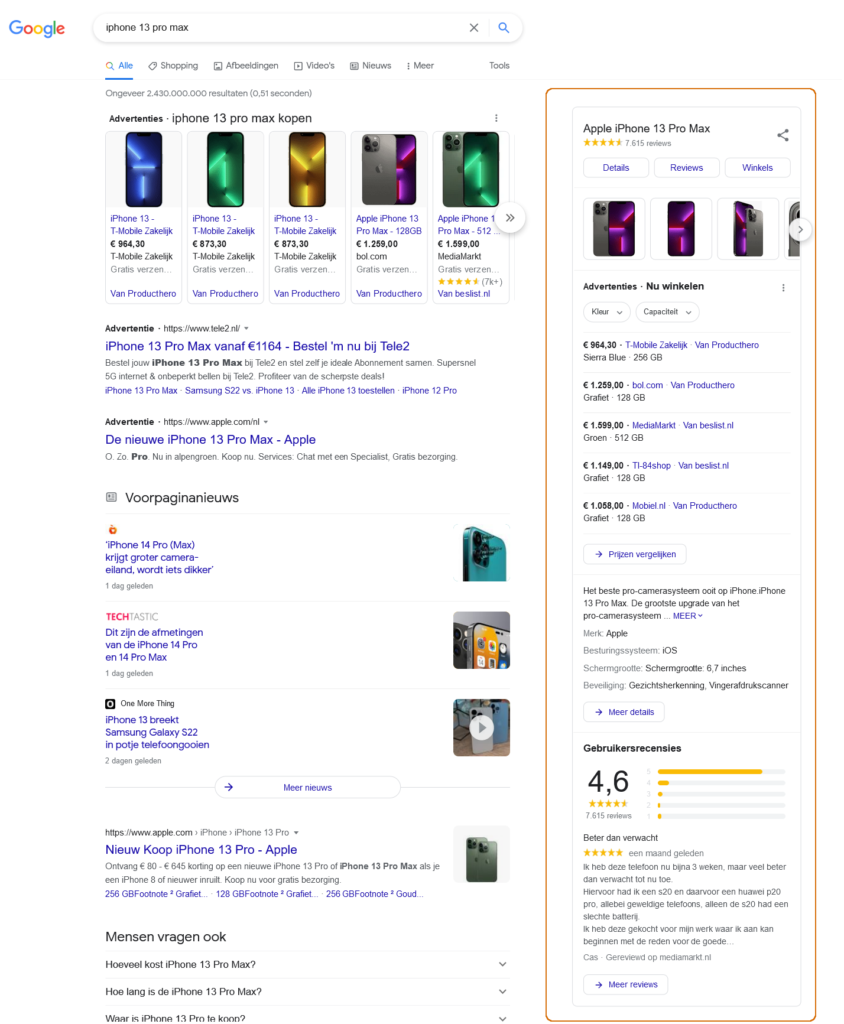
Task: Click the double-arrow to show more shopping ads
Action: pyautogui.click(x=510, y=218)
